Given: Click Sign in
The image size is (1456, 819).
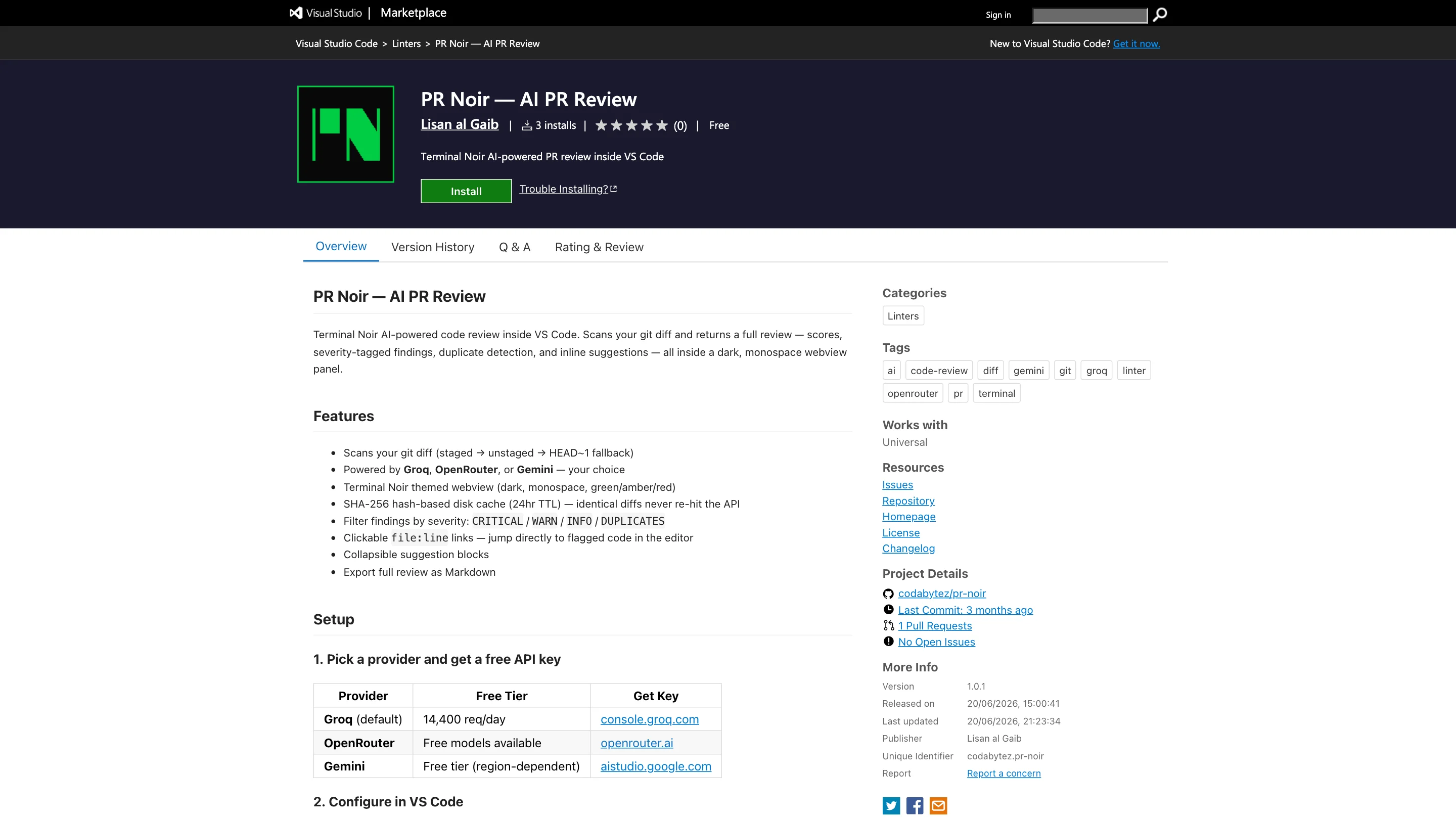Looking at the screenshot, I should click(x=998, y=15).
